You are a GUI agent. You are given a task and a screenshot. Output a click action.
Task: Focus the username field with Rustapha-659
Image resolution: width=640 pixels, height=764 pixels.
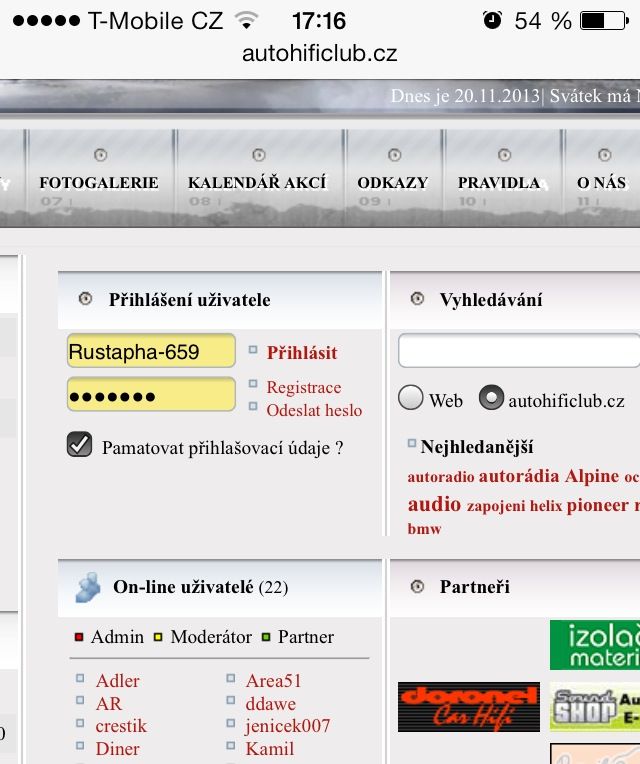(x=151, y=351)
